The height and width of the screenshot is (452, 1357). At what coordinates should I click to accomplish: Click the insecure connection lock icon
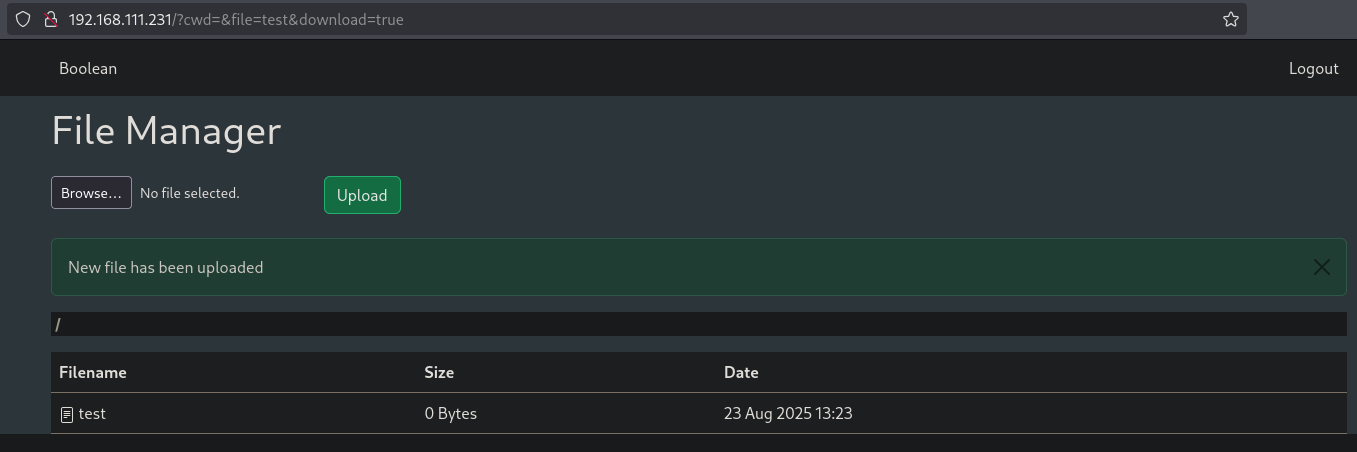(x=50, y=19)
